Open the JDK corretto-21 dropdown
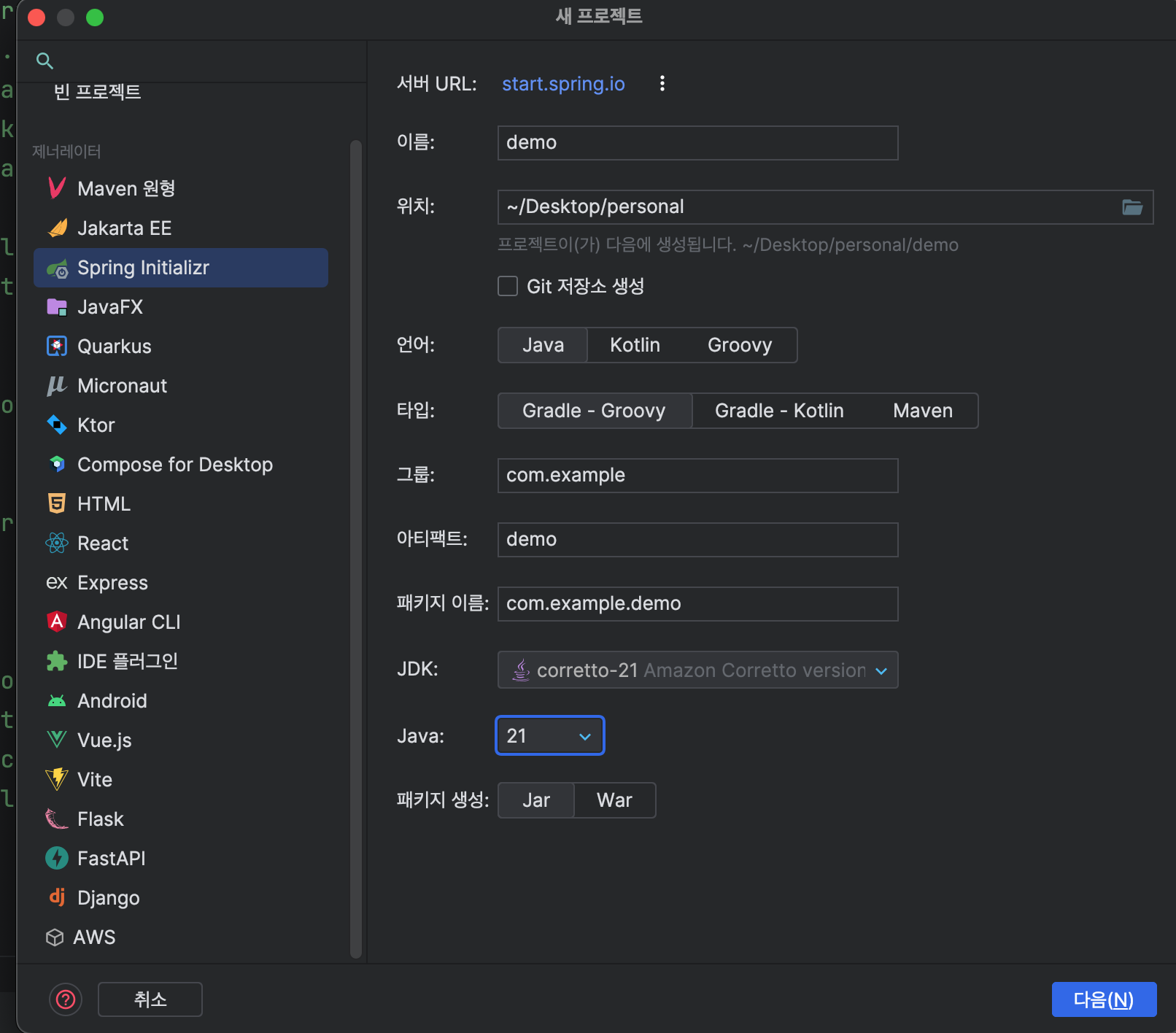The height and width of the screenshot is (1033, 1176). coord(697,670)
